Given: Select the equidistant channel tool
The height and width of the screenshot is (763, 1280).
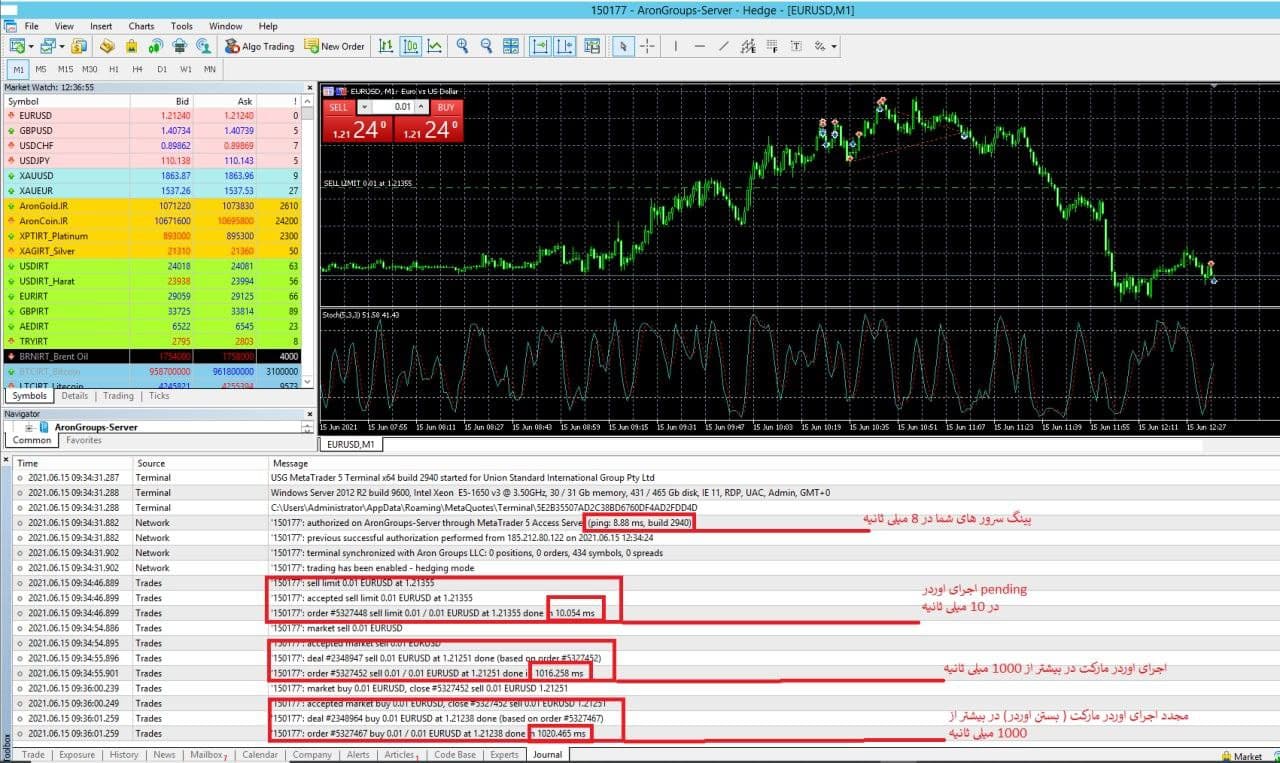Looking at the screenshot, I should [748, 46].
